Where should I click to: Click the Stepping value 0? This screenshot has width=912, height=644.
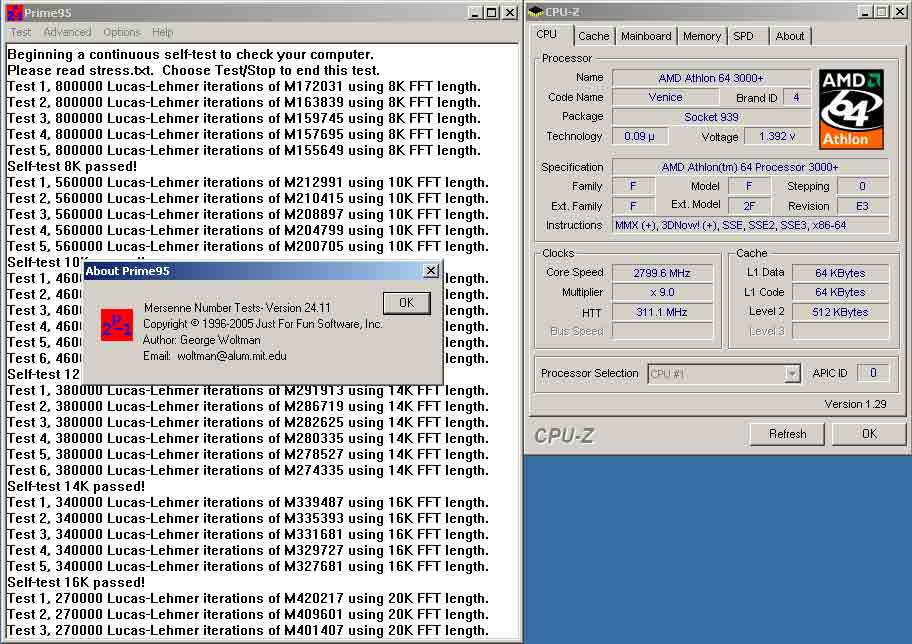862,186
